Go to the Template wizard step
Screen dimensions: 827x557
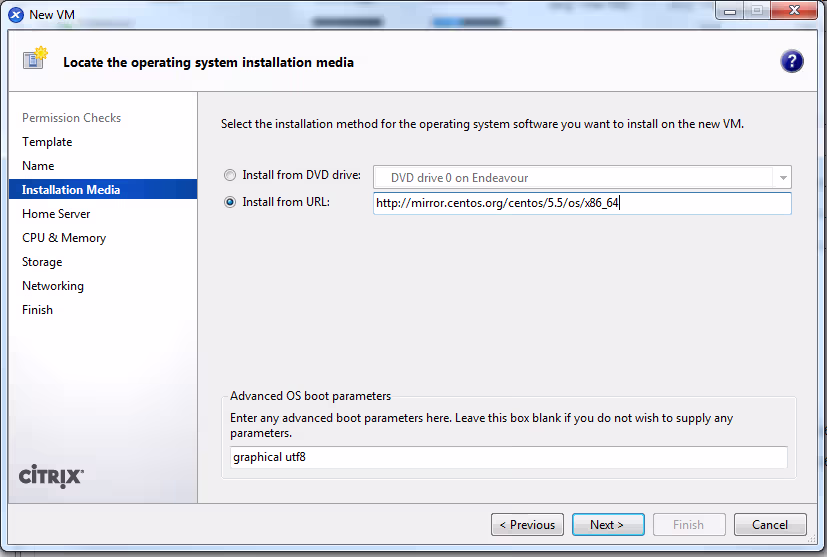47,142
